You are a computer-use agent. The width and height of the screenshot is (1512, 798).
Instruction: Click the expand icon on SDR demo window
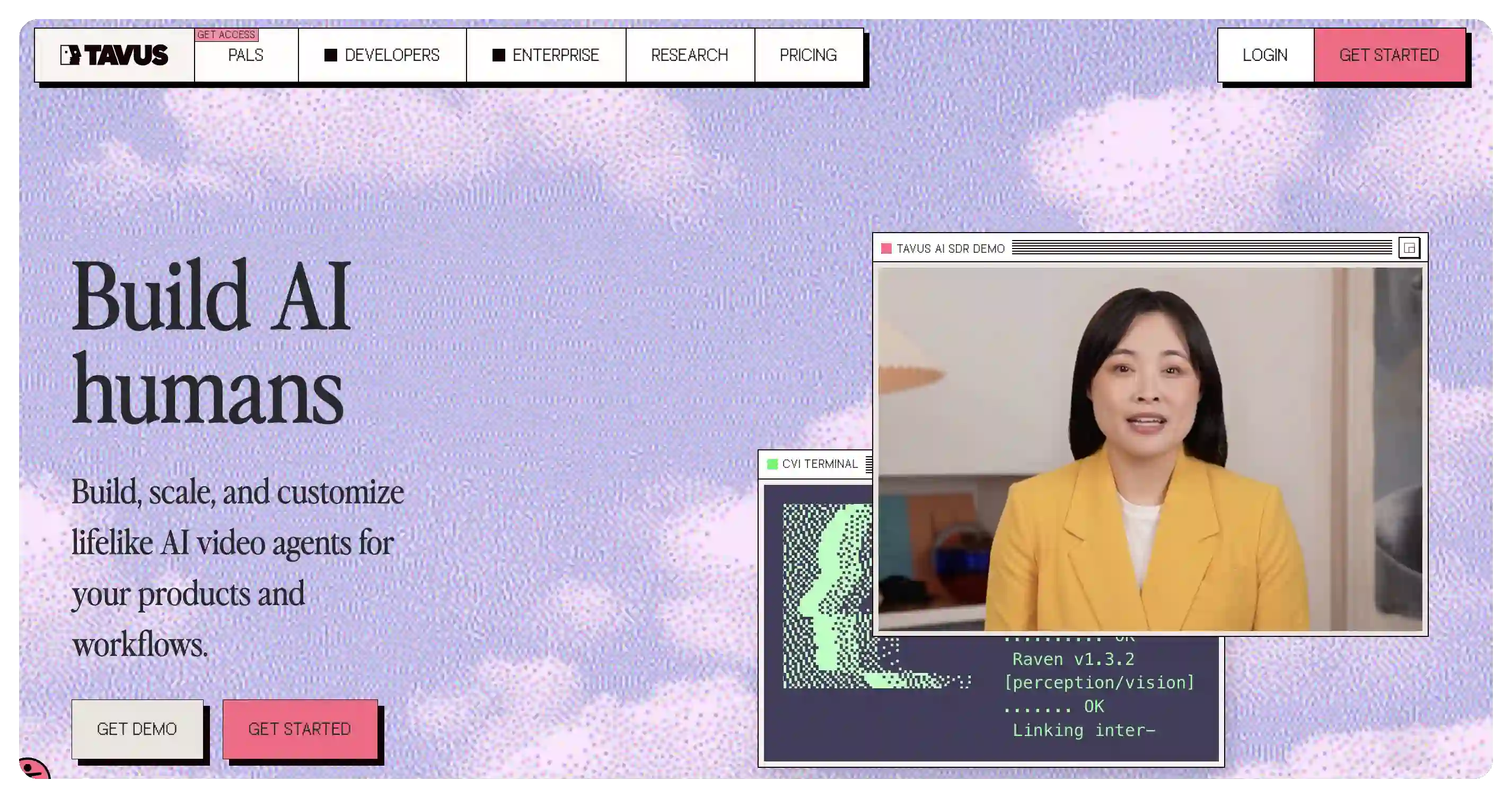(x=1409, y=248)
